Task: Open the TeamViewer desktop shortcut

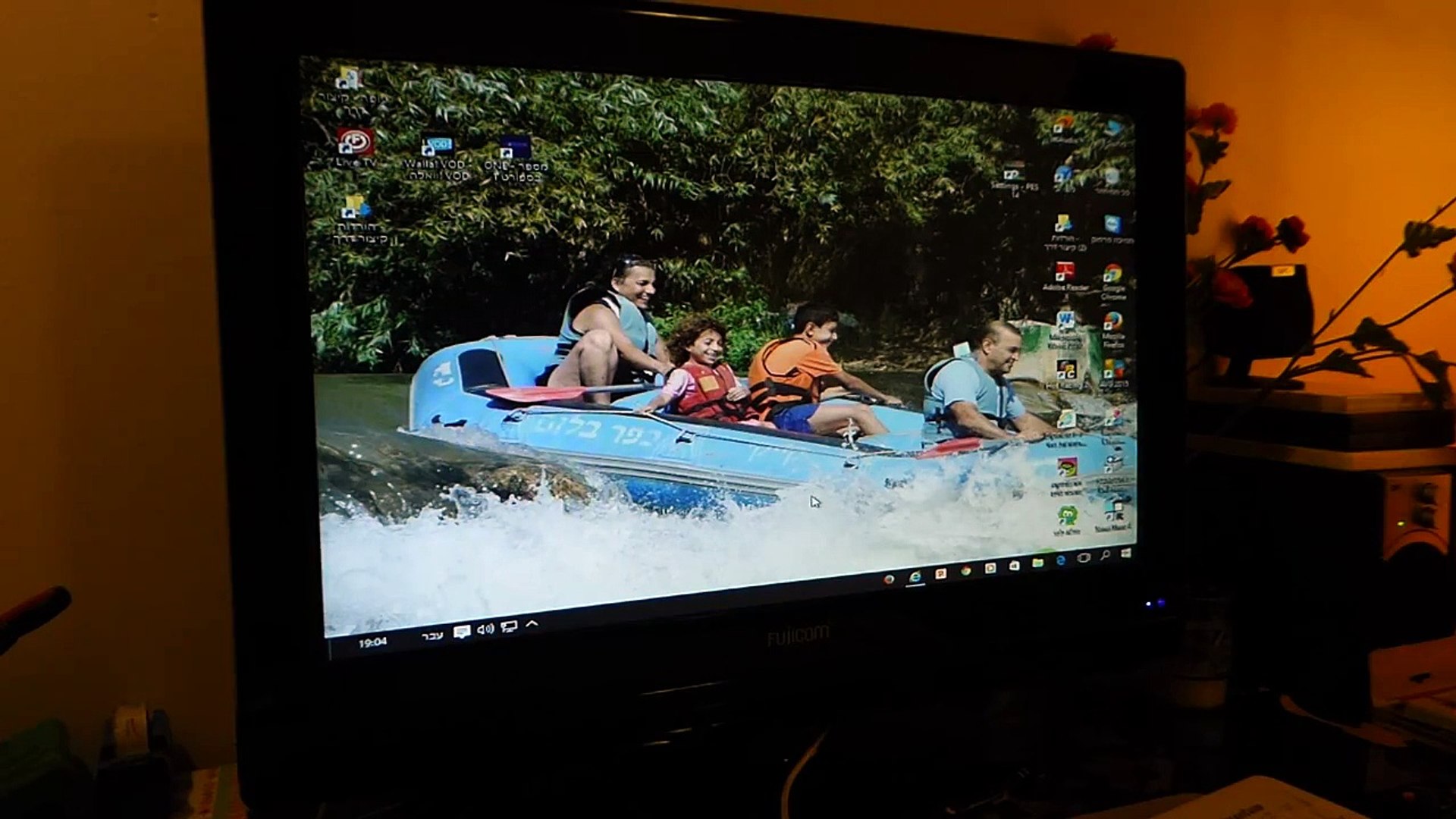Action: point(1113,224)
